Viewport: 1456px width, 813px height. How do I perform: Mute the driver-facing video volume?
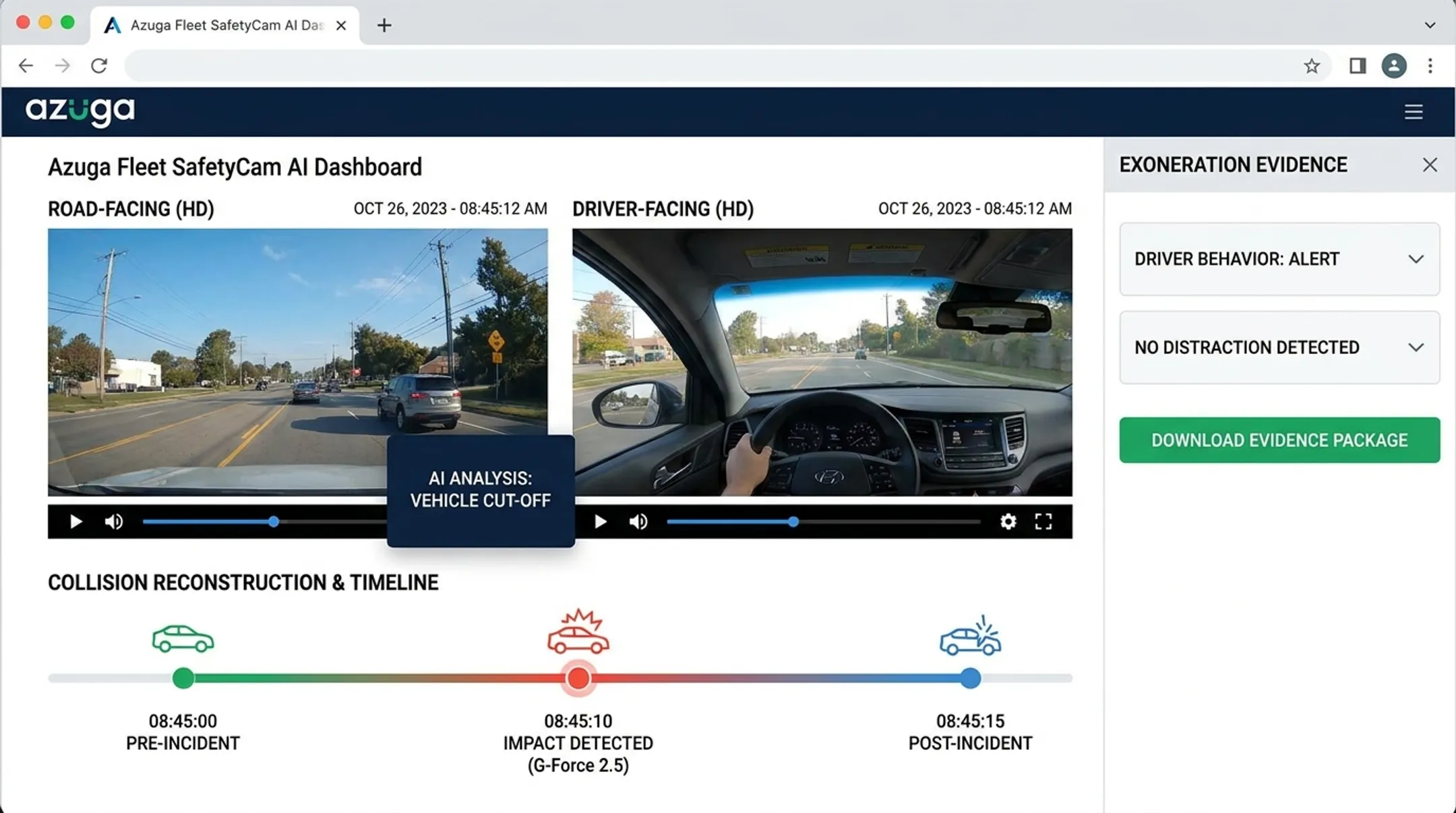638,522
